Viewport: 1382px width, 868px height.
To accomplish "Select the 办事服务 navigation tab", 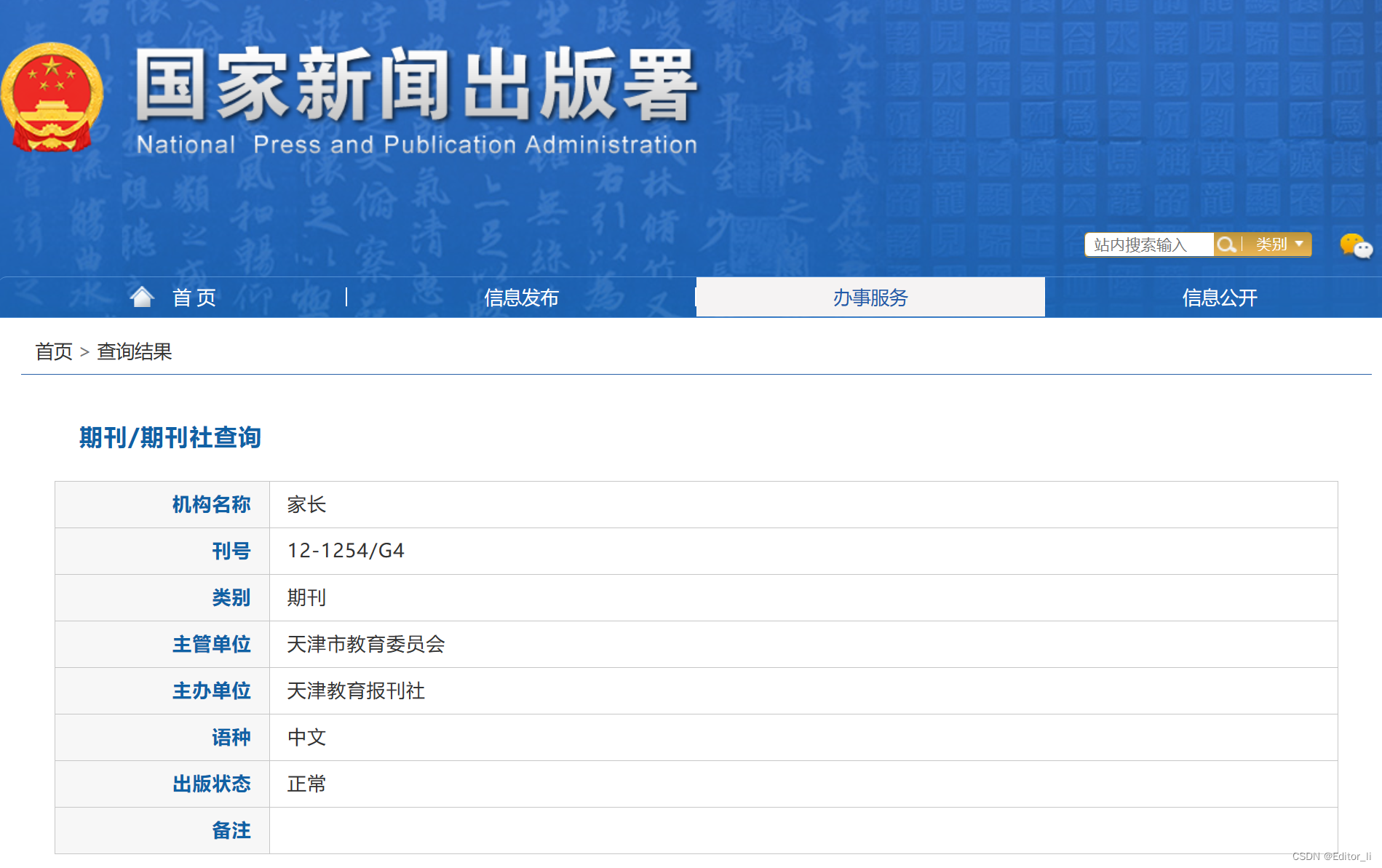I will tap(870, 297).
